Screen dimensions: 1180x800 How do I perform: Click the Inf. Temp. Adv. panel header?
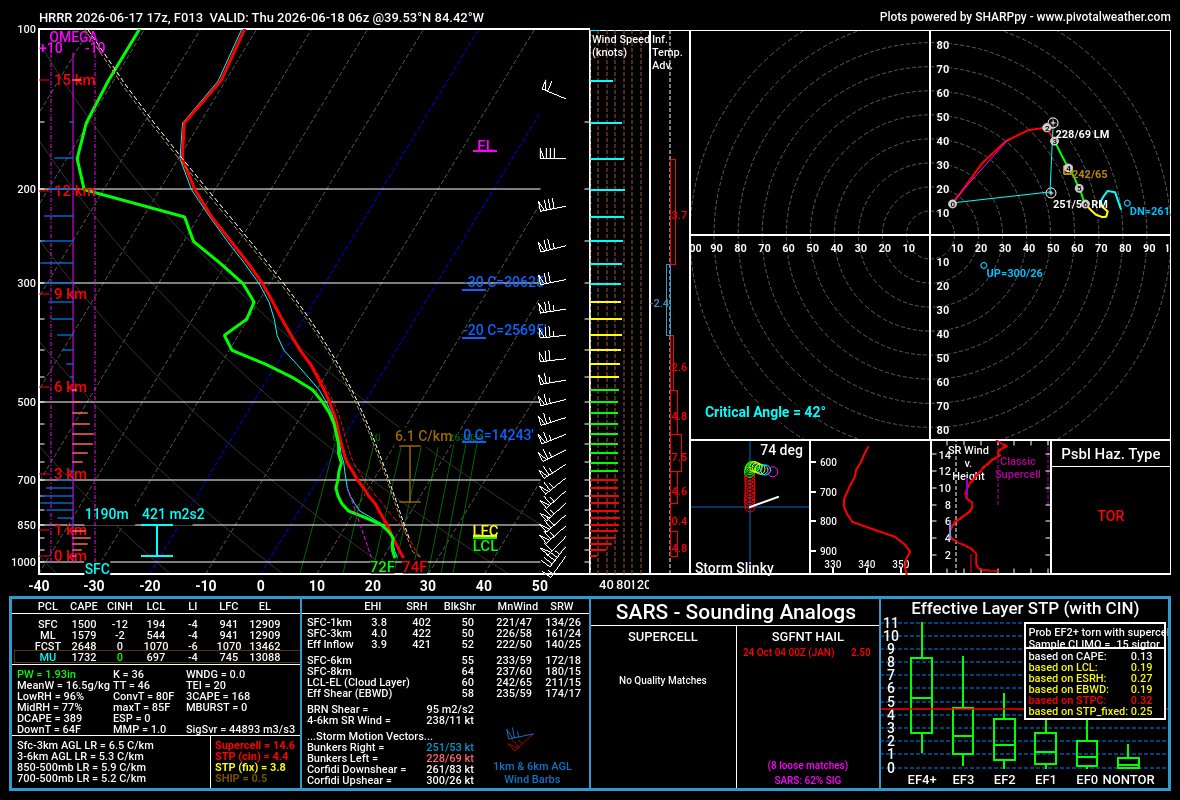pos(667,52)
